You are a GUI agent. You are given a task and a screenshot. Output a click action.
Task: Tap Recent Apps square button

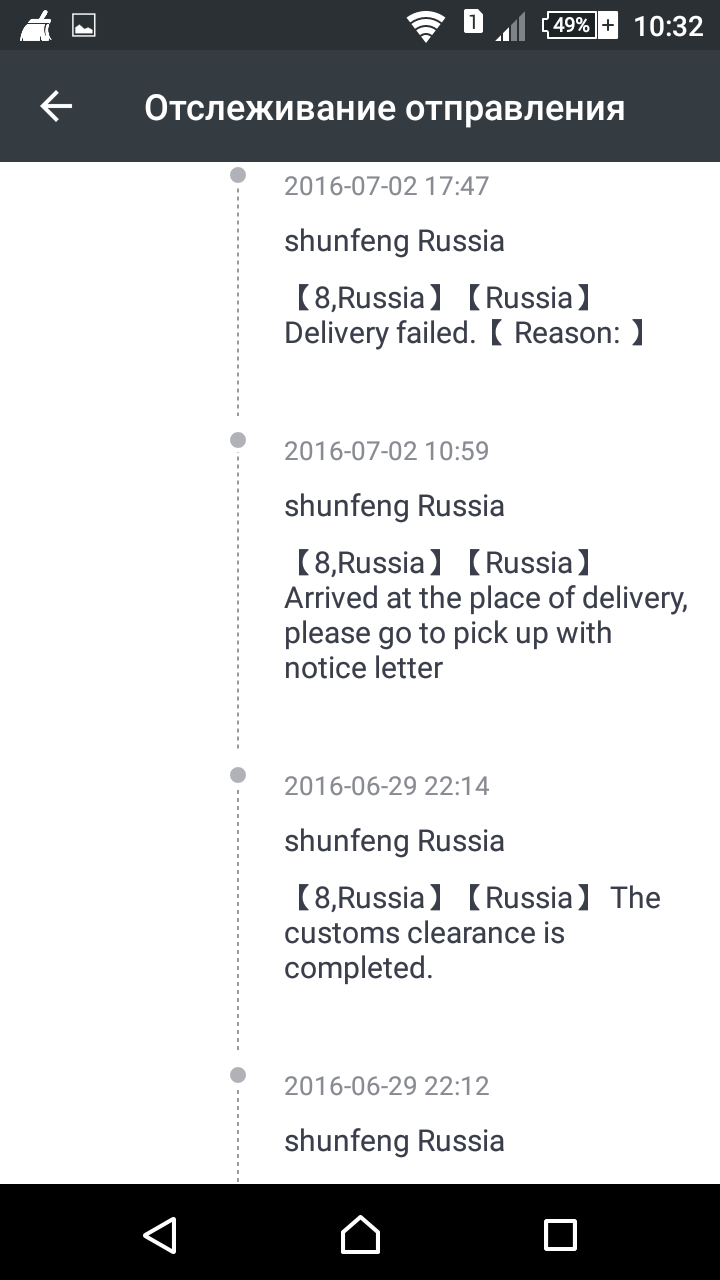560,1234
